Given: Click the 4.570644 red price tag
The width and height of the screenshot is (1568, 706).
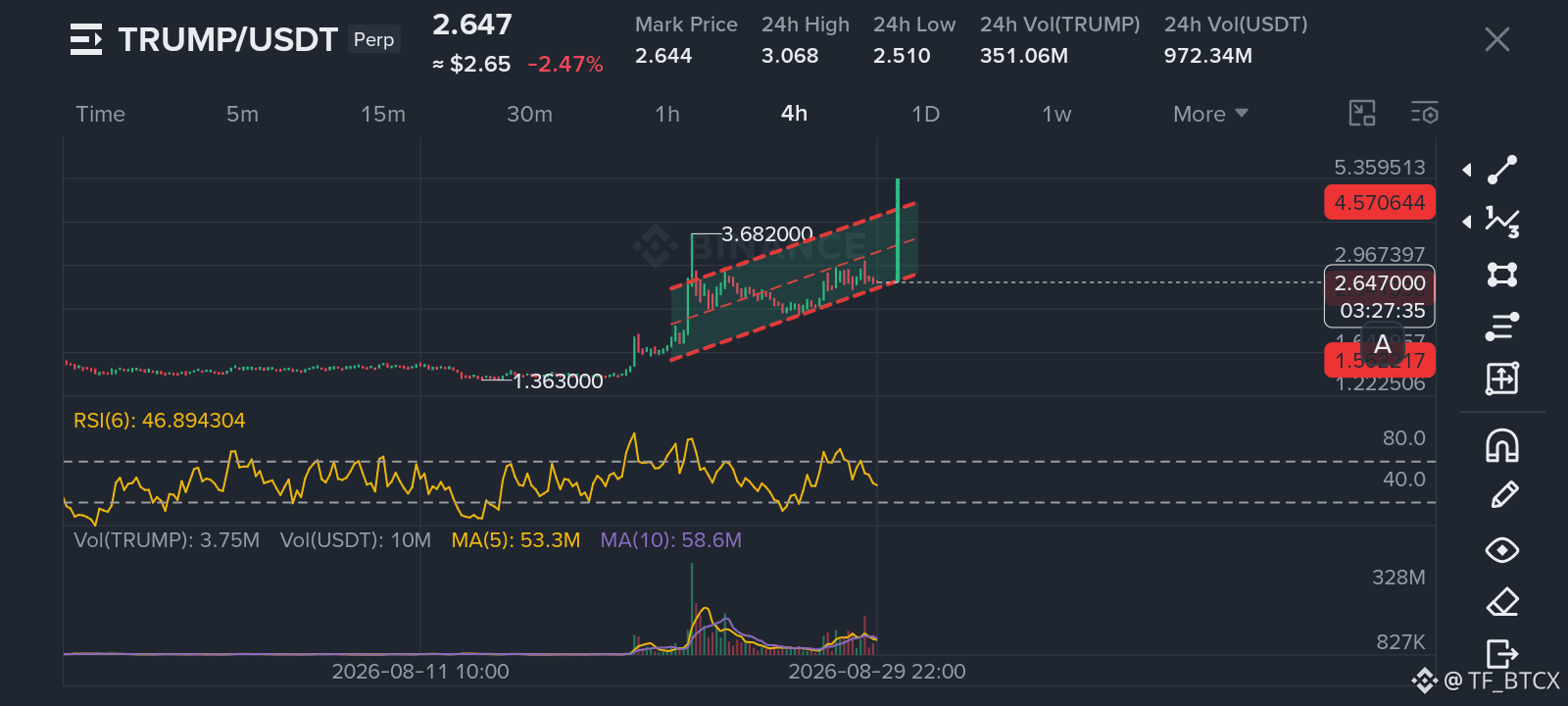Looking at the screenshot, I should click(1380, 203).
